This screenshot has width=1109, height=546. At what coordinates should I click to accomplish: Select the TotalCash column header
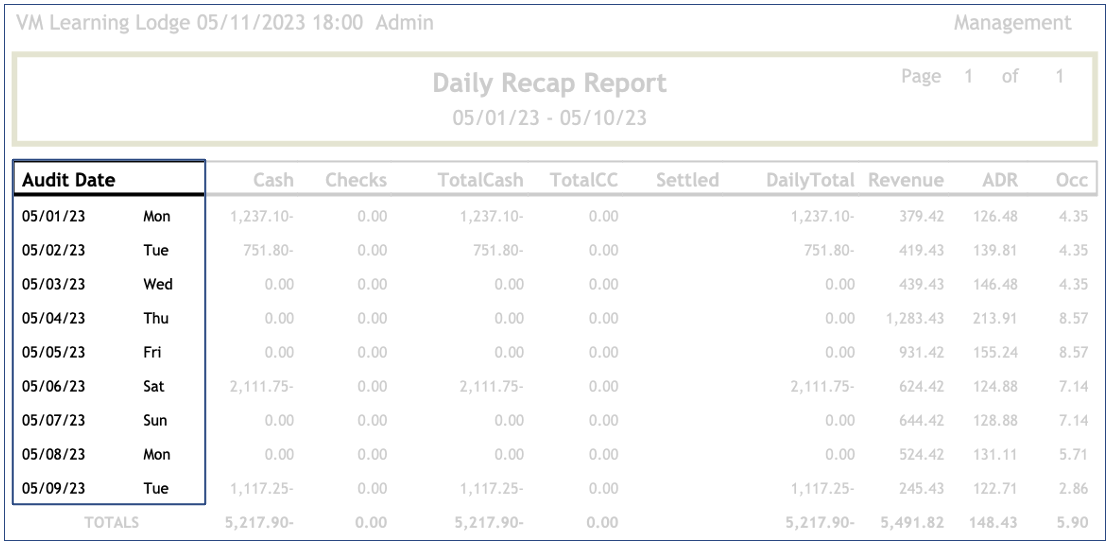click(x=480, y=180)
